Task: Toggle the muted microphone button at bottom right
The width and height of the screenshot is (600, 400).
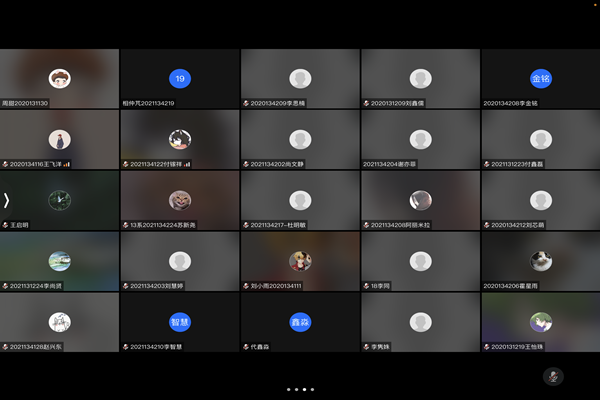Action: coord(552,376)
